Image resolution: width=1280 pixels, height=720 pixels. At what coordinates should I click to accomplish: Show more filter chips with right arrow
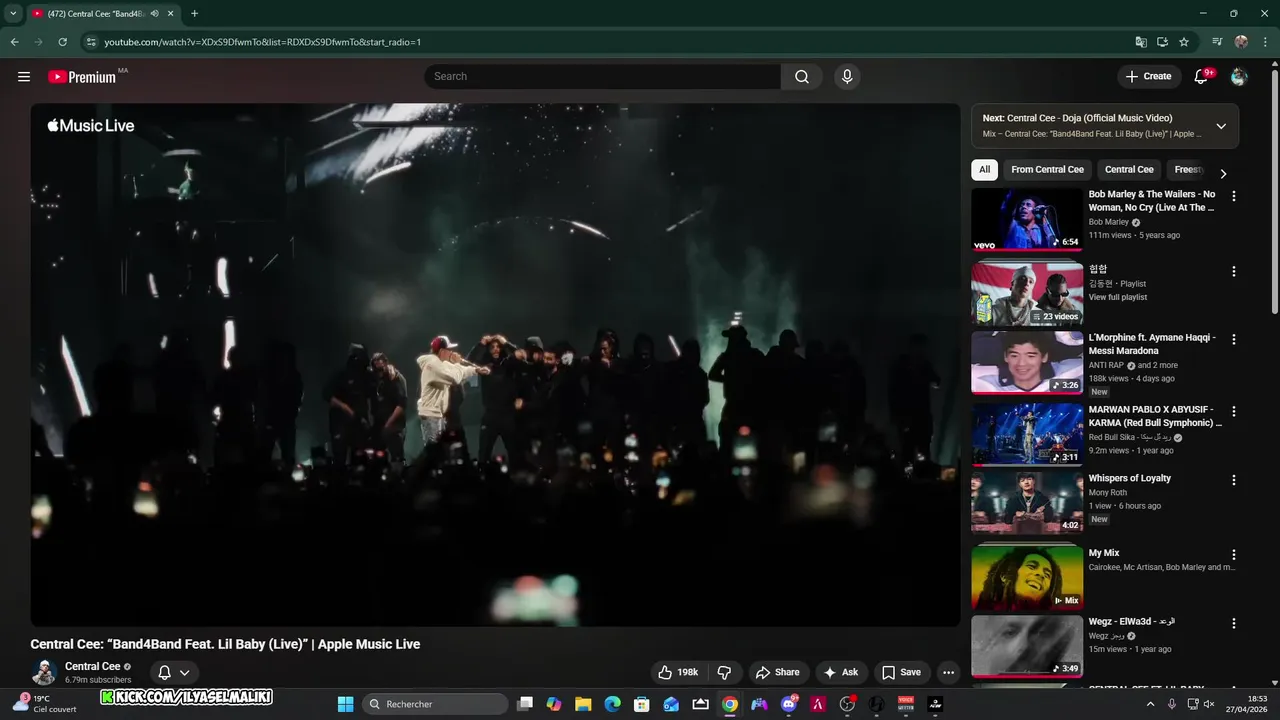tap(1223, 173)
